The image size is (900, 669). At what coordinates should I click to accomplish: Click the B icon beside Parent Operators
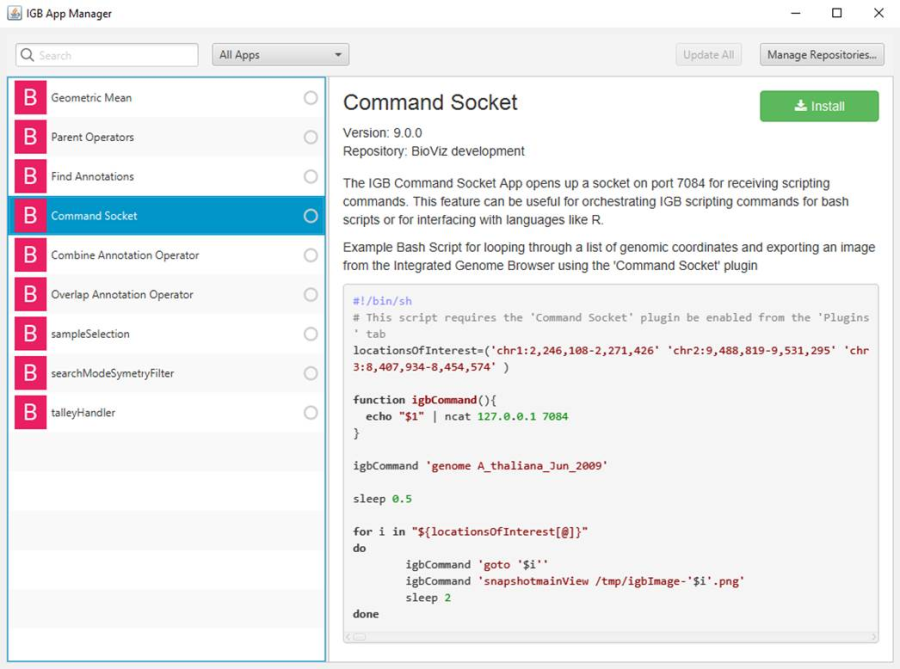tap(30, 137)
